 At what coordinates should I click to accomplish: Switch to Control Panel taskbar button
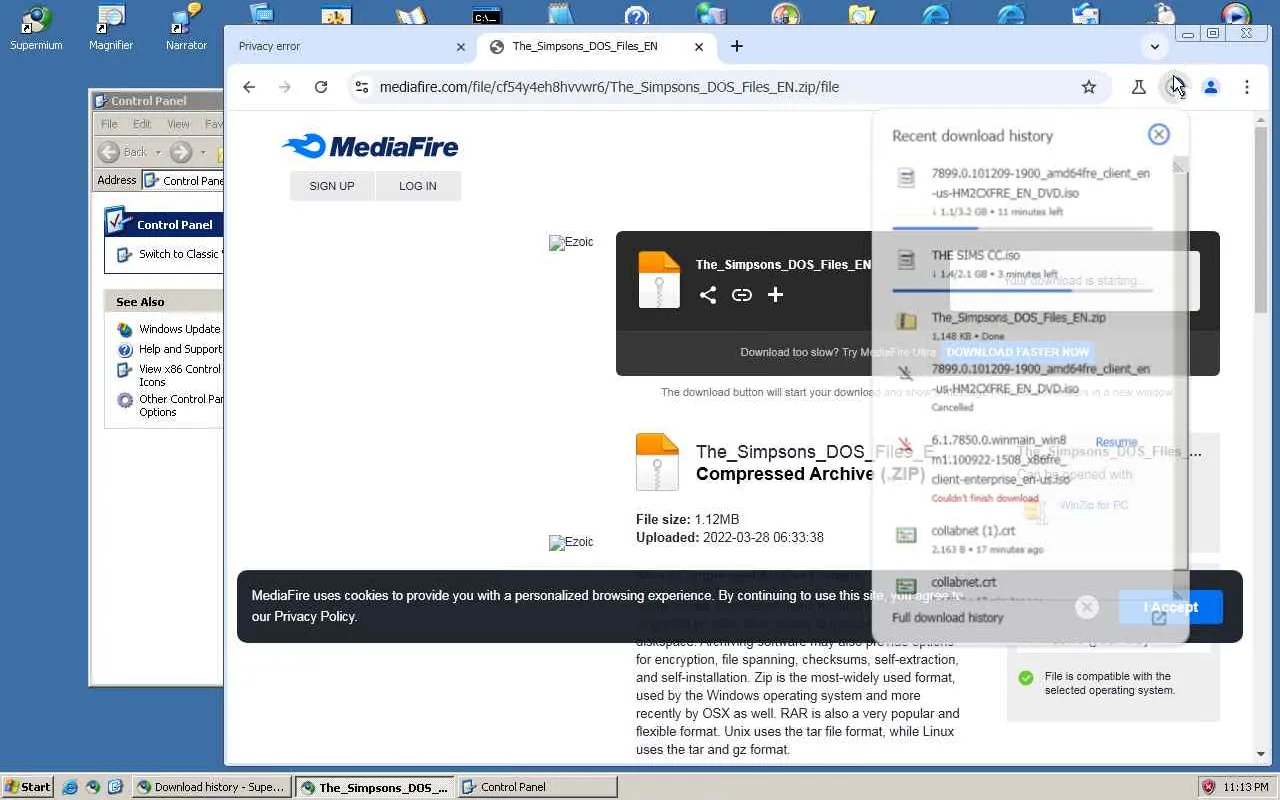click(537, 787)
